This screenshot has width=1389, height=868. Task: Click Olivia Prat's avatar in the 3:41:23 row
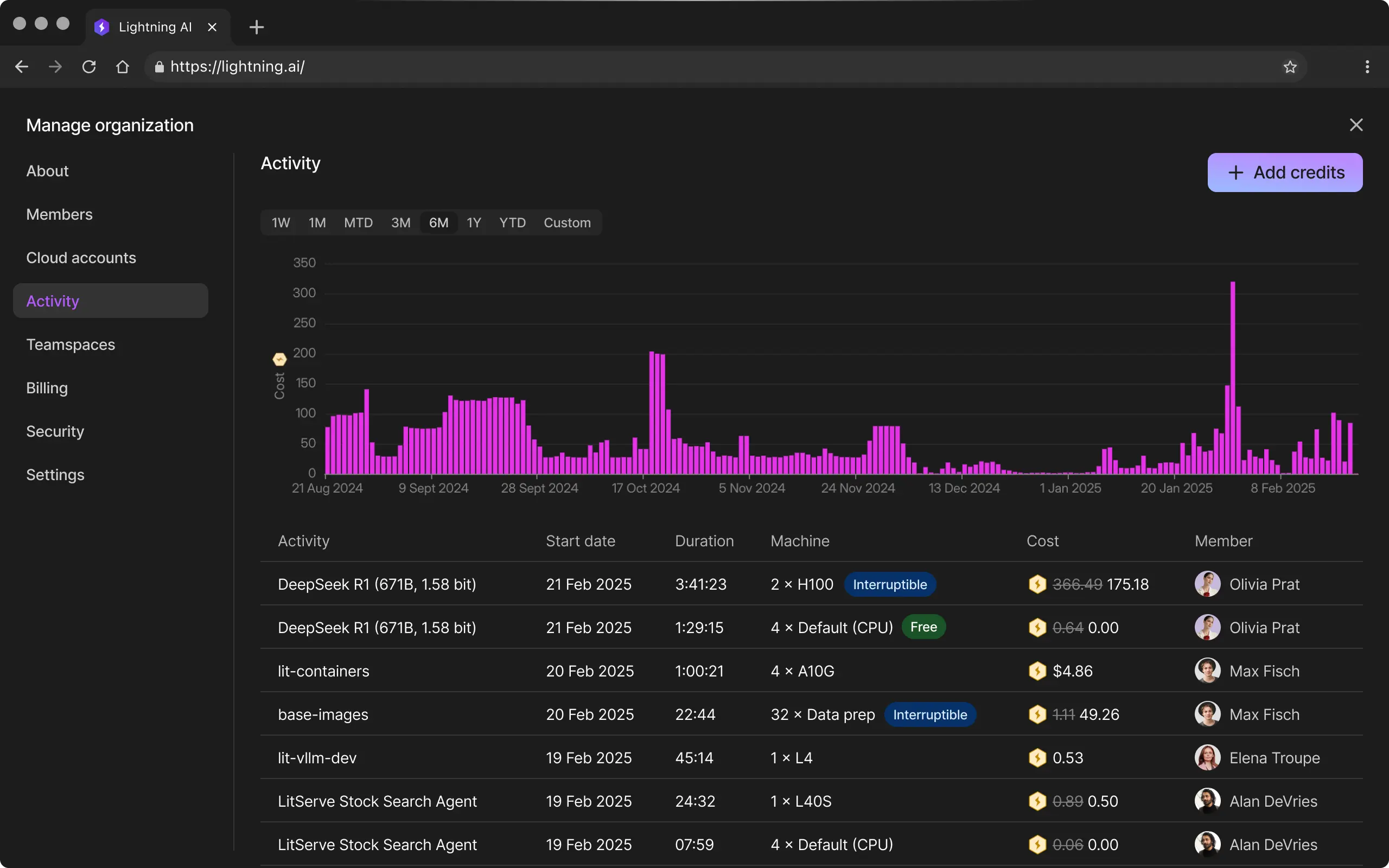[x=1207, y=584]
